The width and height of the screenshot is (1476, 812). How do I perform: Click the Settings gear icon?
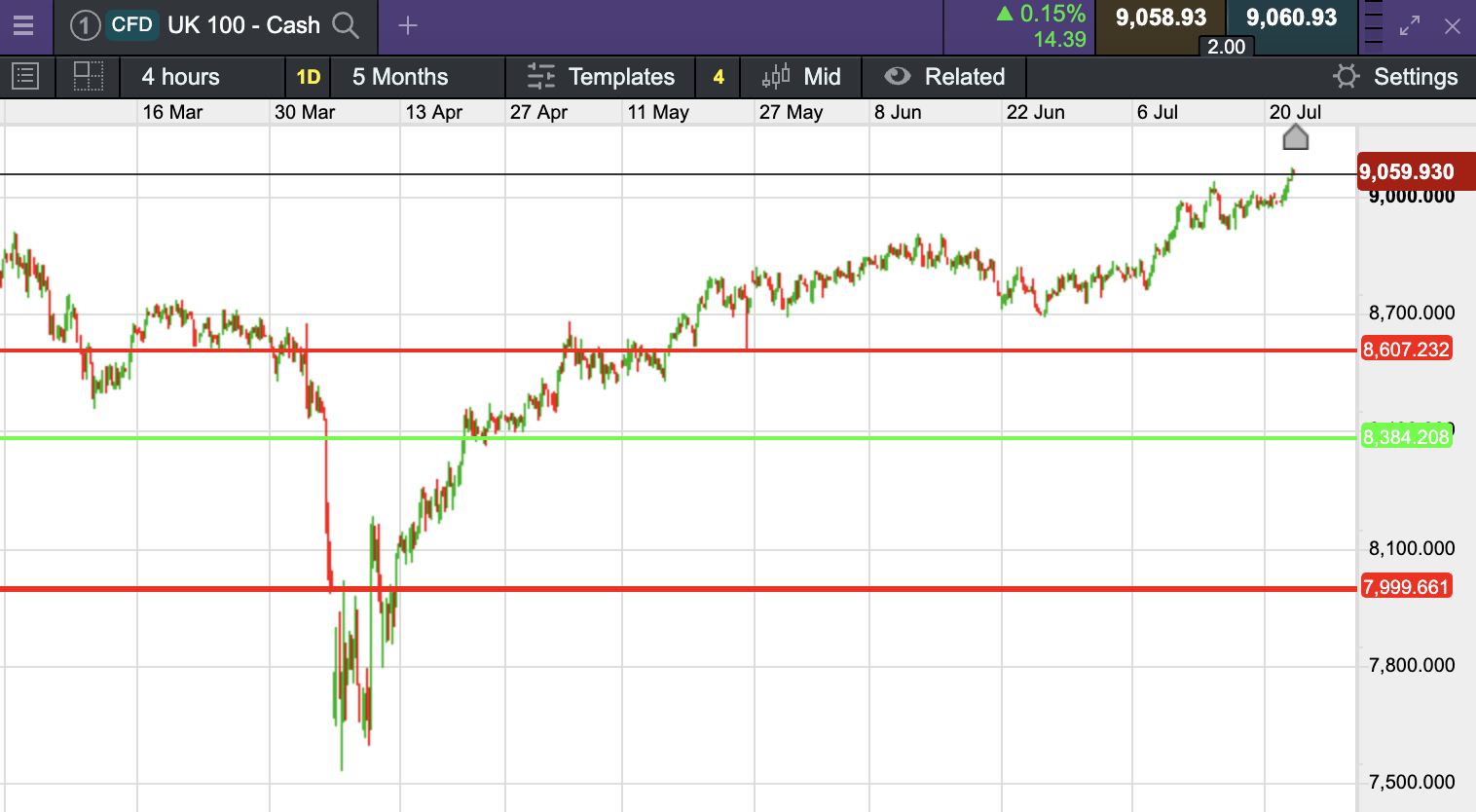[1347, 77]
